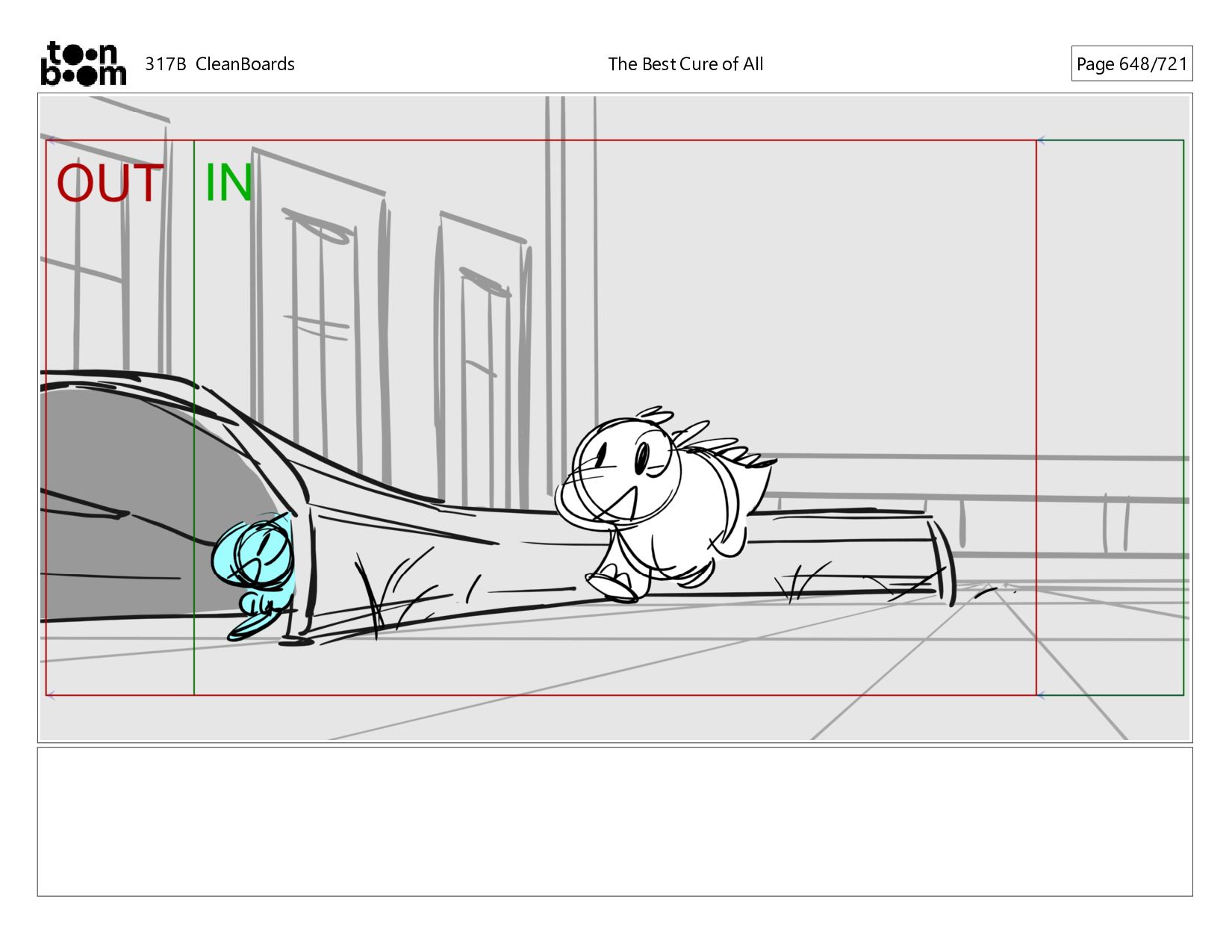This screenshot has width=1232, height=952.
Task: Click the white spiky running character
Action: tap(665, 504)
